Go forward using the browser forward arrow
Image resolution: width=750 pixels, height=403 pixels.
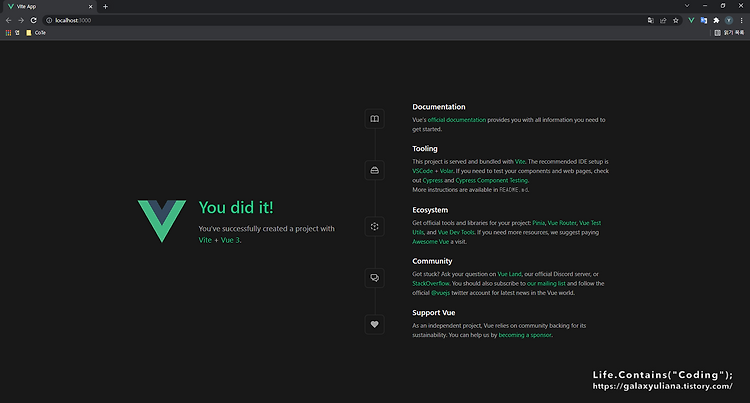coord(21,20)
